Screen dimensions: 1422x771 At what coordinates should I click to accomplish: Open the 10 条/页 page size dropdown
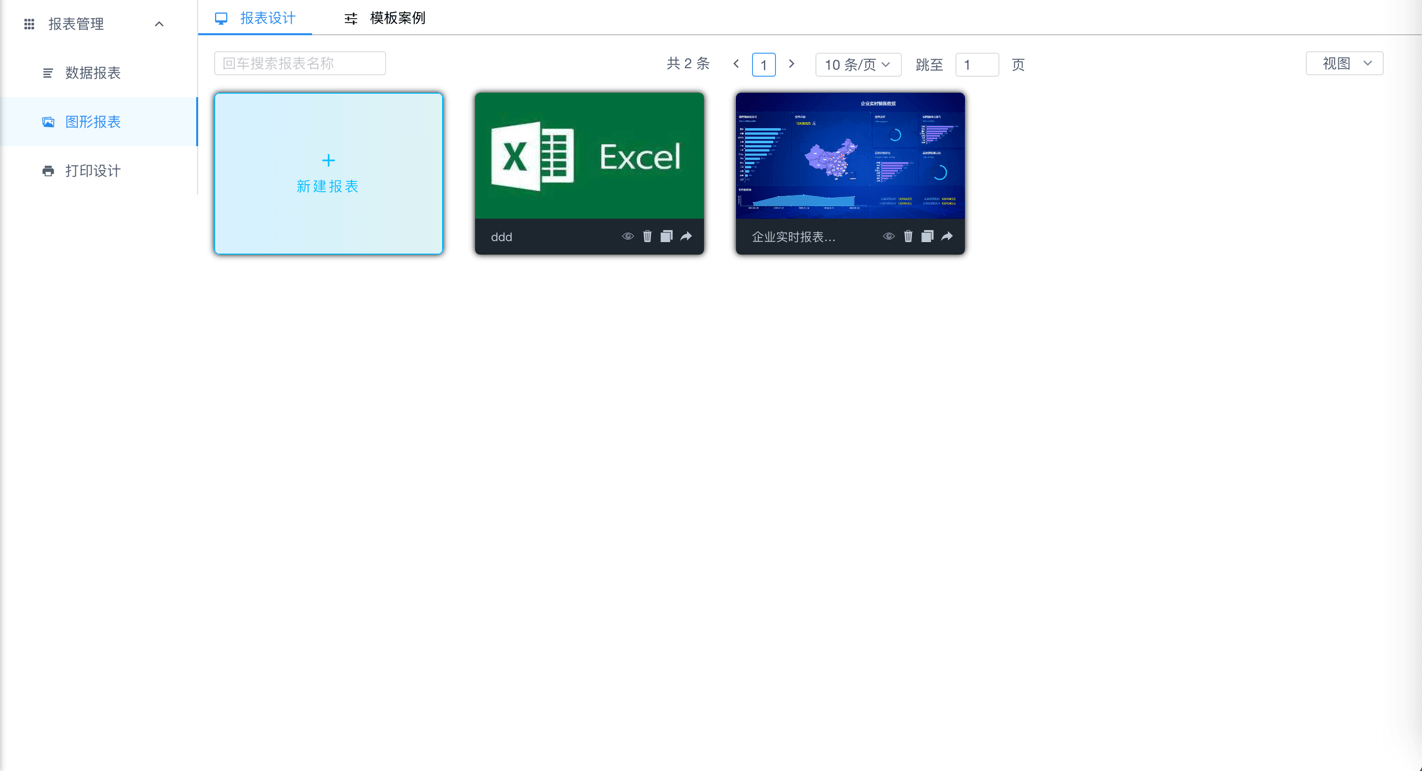tap(858, 65)
